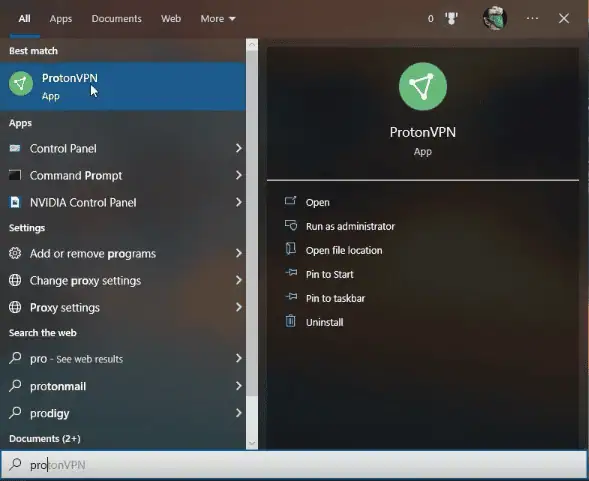Click the Pin to Start pin icon

pos(291,272)
